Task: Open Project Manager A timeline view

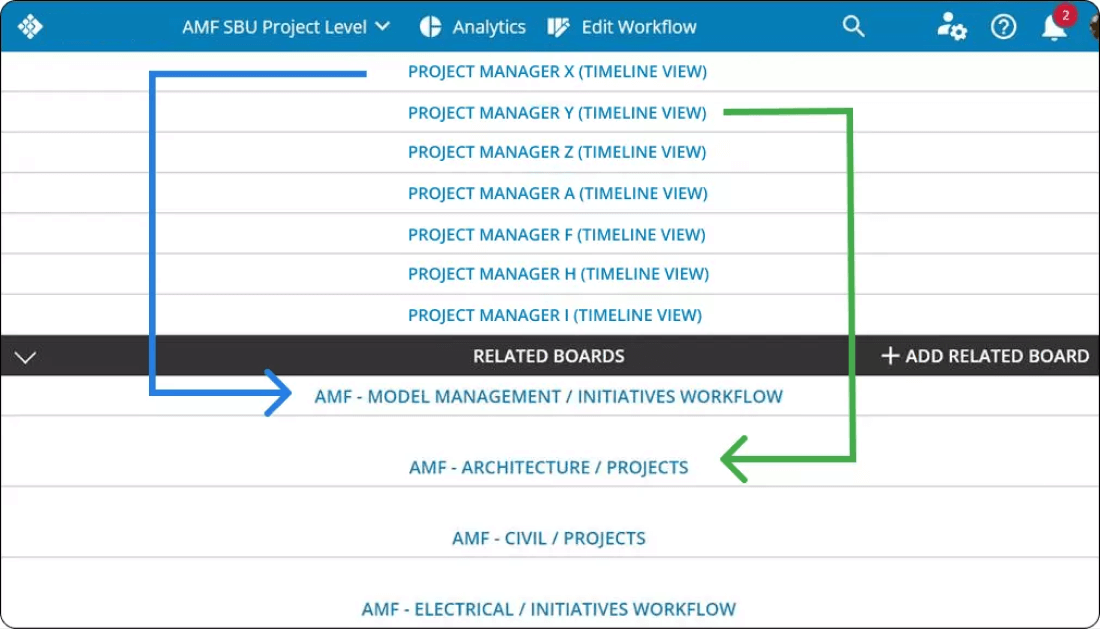Action: coord(556,192)
